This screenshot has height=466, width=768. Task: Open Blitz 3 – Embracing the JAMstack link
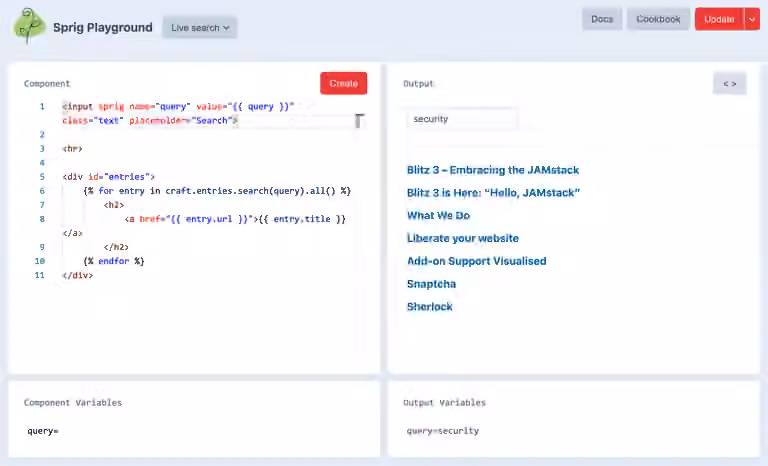coord(493,170)
